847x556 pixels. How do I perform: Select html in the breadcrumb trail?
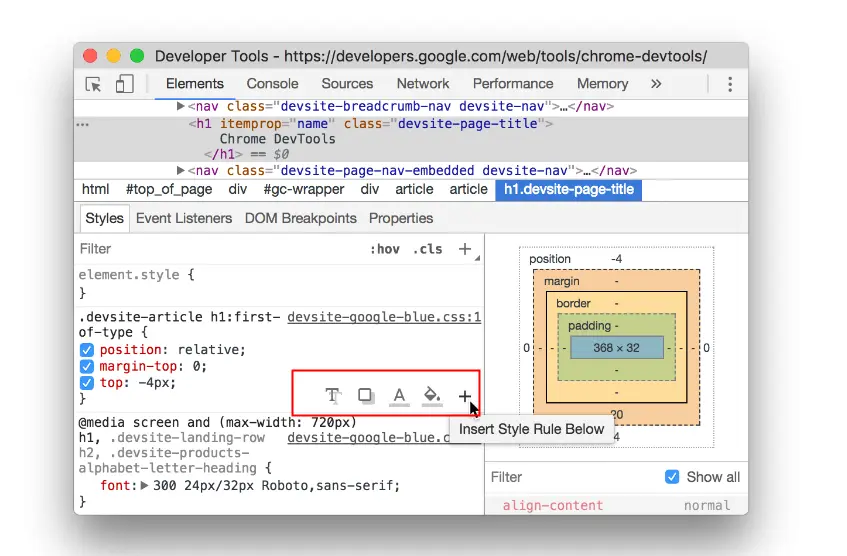[96, 190]
